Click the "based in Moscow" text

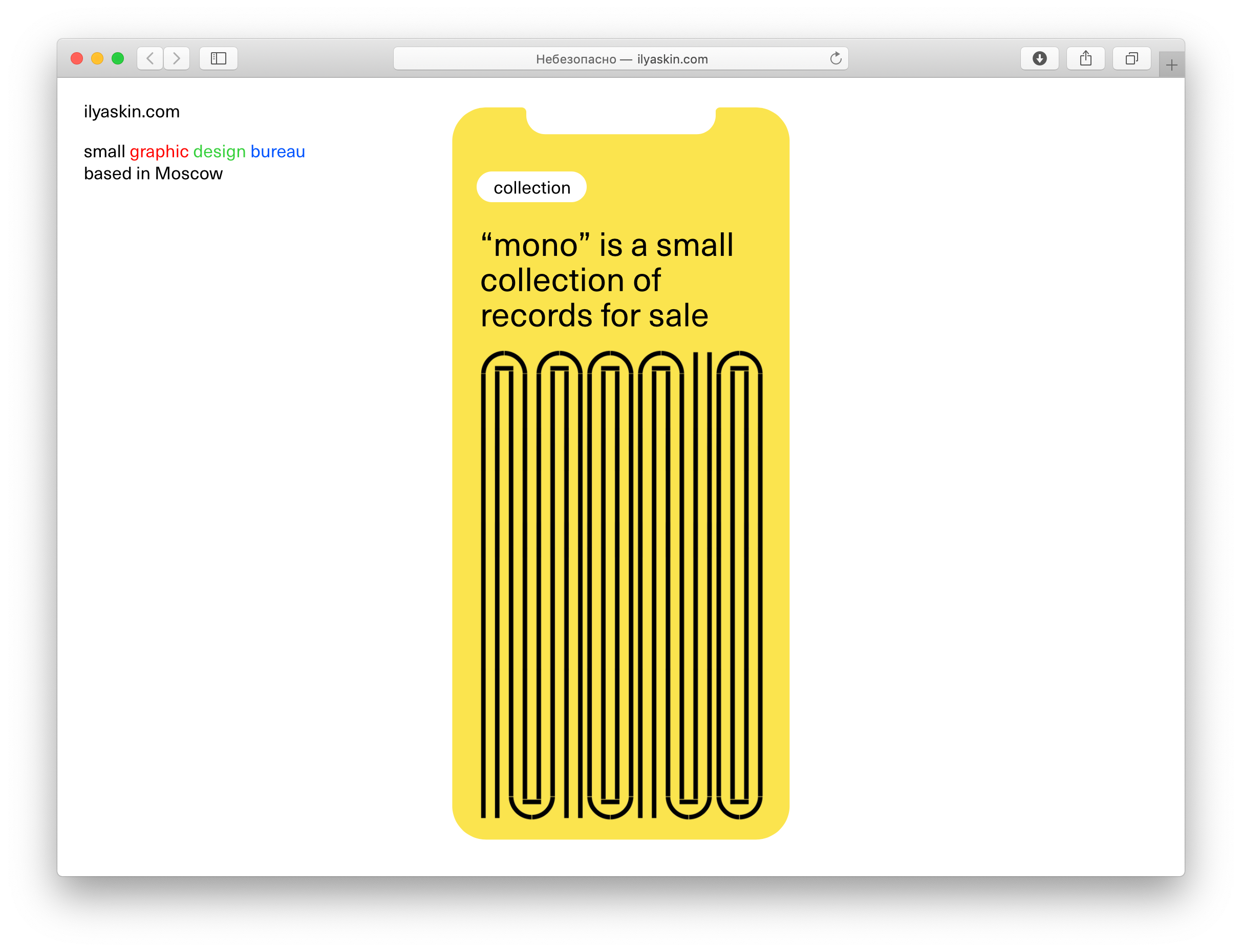click(153, 174)
